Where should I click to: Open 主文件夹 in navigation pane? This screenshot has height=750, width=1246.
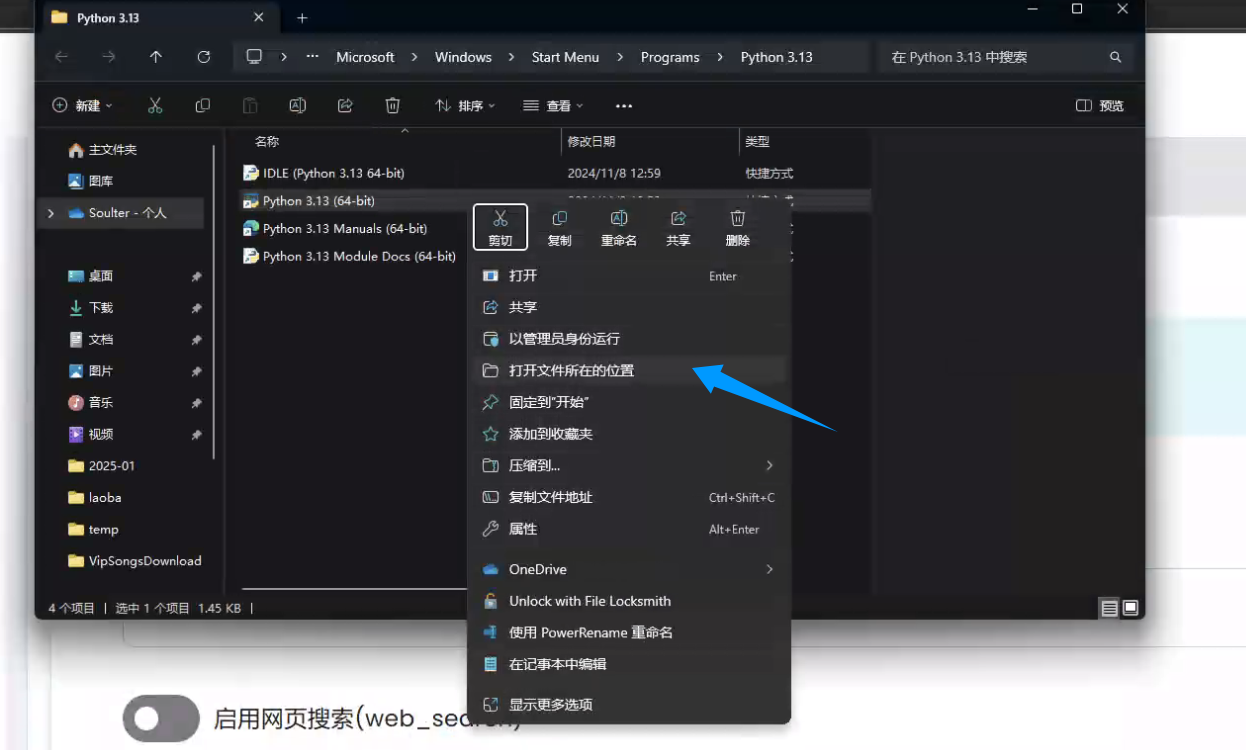(112, 150)
